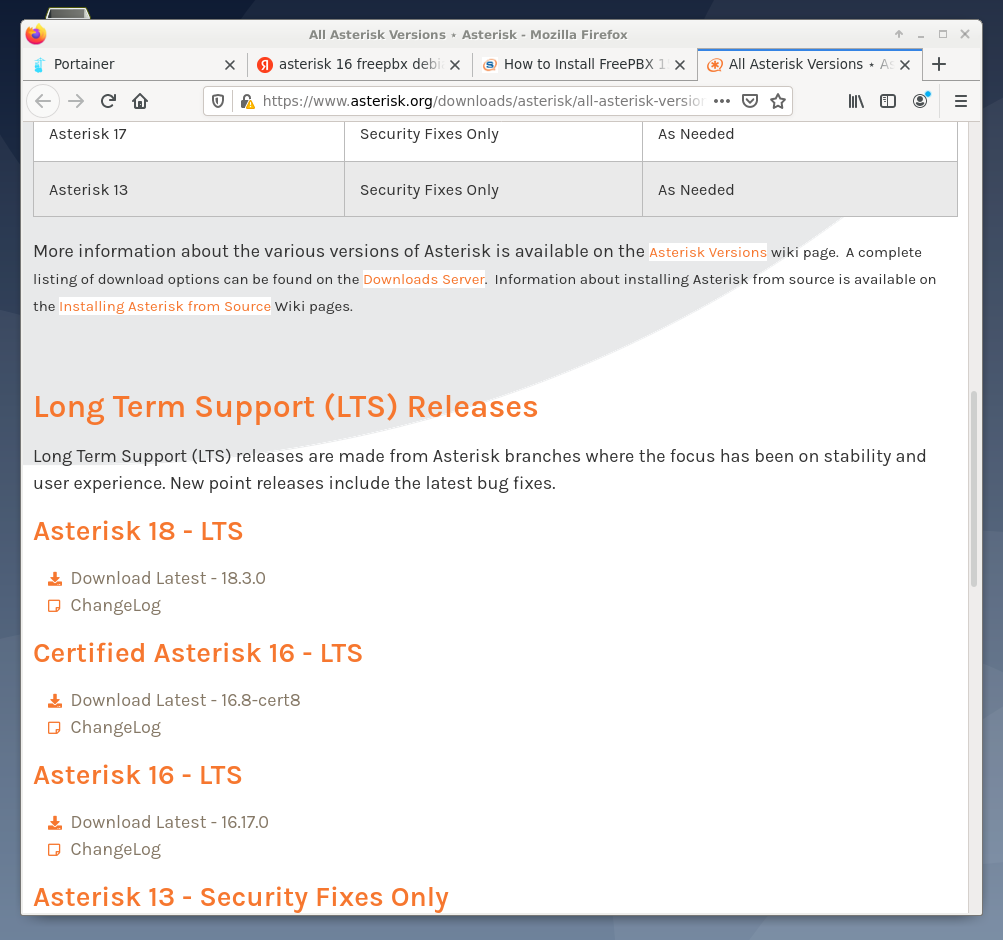Open Installing Asterisk from Source link
This screenshot has width=1003, height=940.
[165, 306]
